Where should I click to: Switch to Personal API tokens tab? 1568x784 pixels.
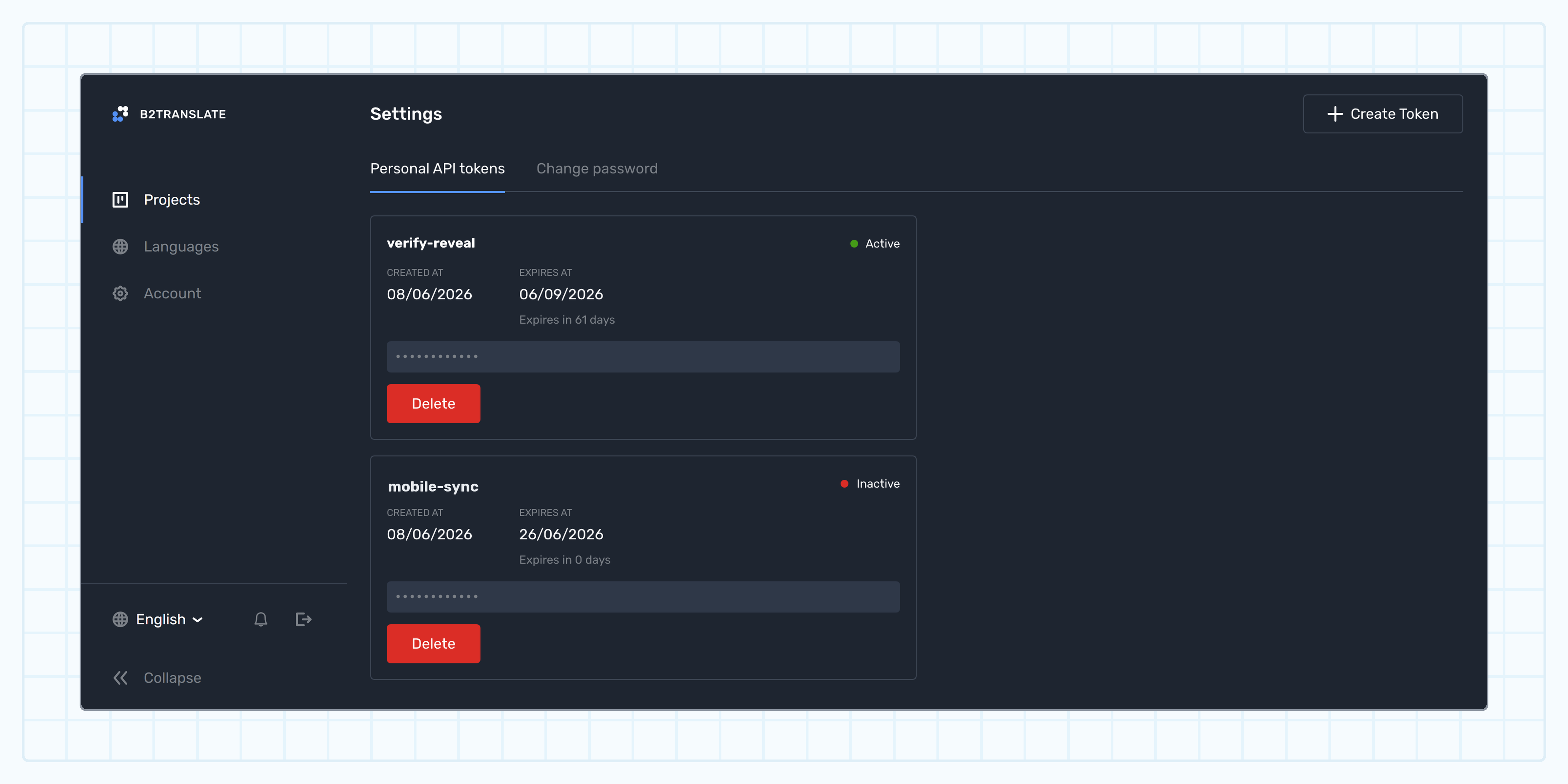pyautogui.click(x=438, y=169)
